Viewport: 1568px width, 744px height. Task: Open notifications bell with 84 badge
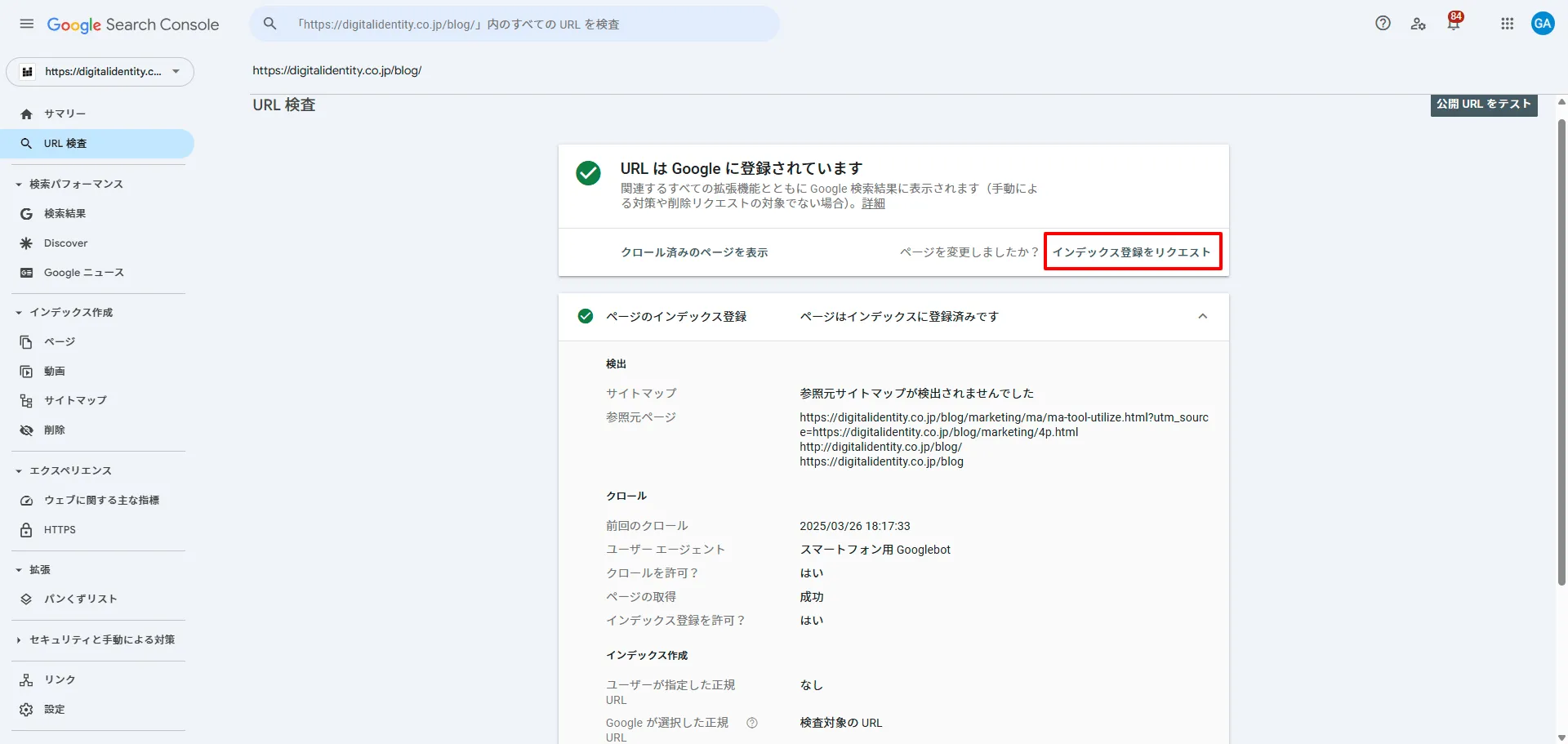[x=1454, y=22]
